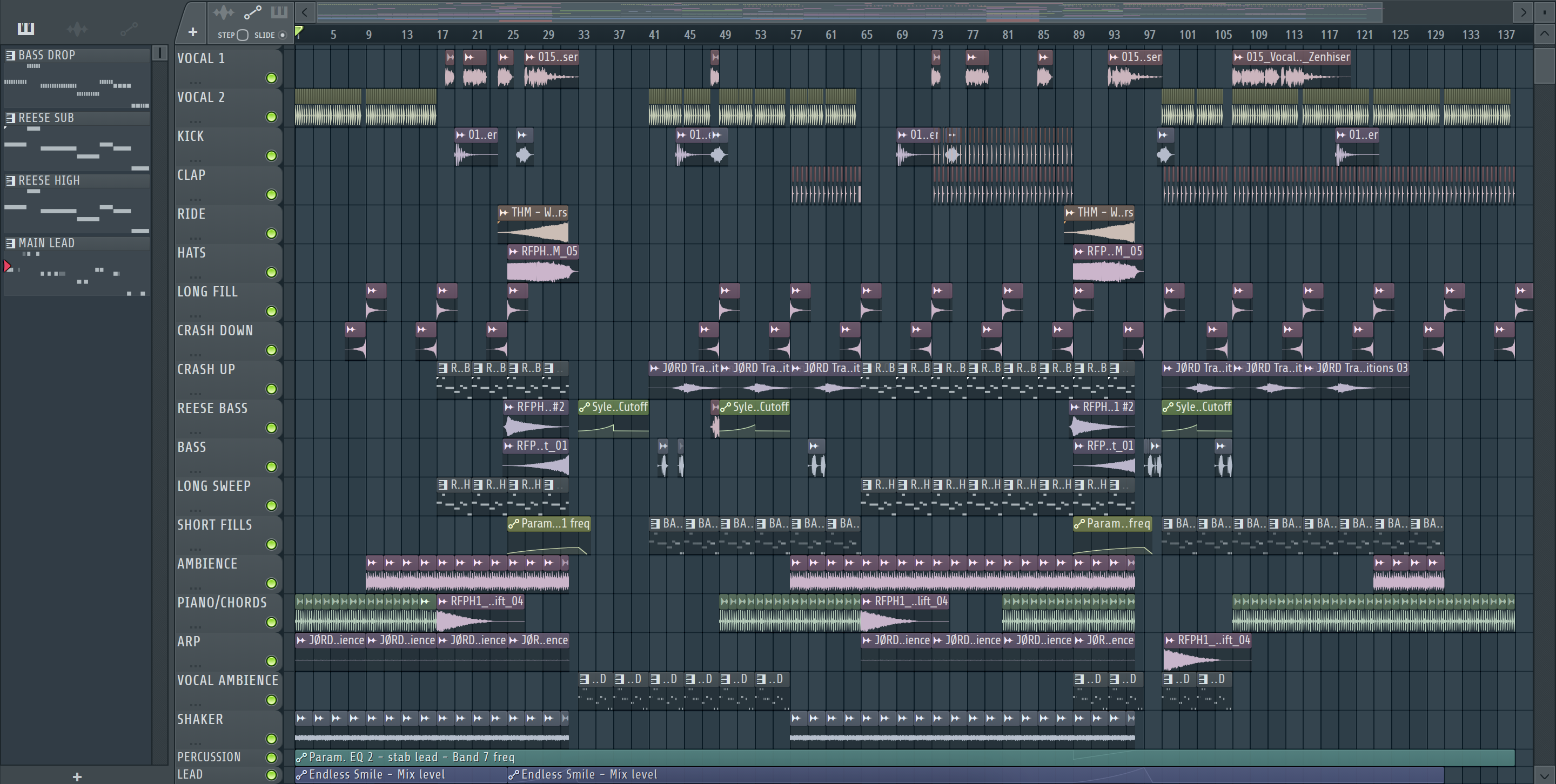The height and width of the screenshot is (784, 1556).
Task: Mute the RIDE track
Action: pos(271,234)
